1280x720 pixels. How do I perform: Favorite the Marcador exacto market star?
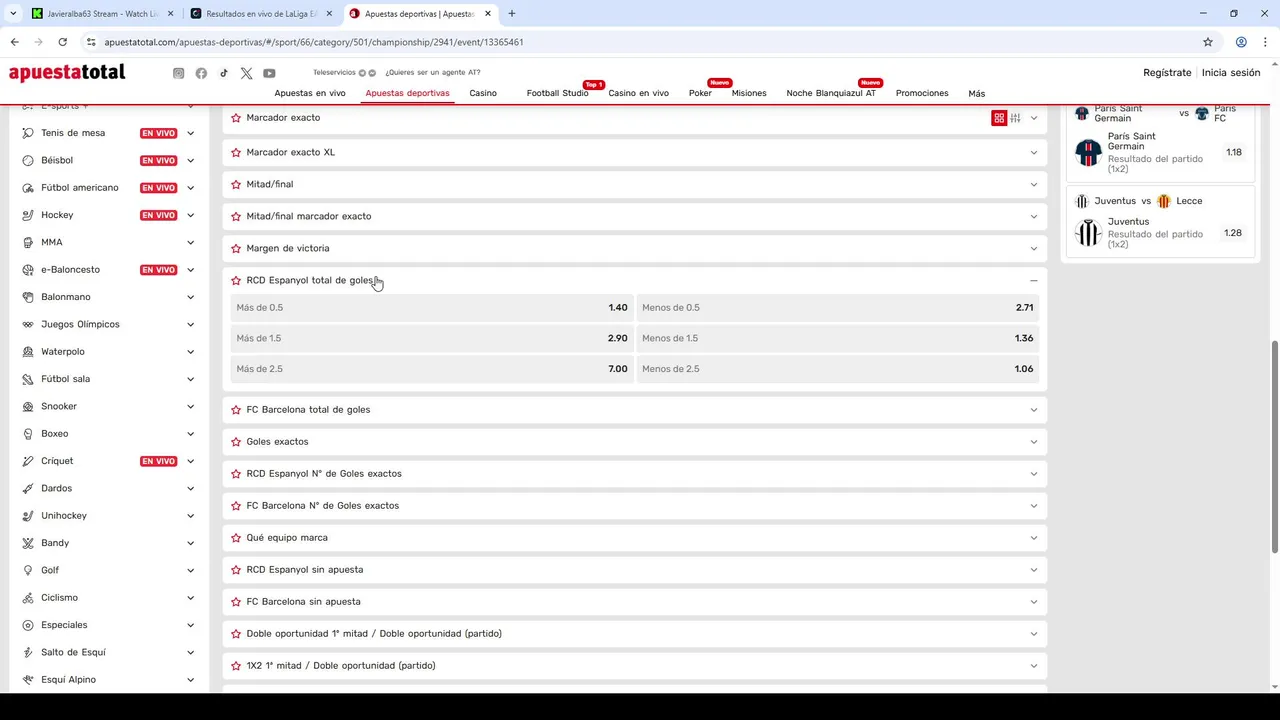coord(236,118)
